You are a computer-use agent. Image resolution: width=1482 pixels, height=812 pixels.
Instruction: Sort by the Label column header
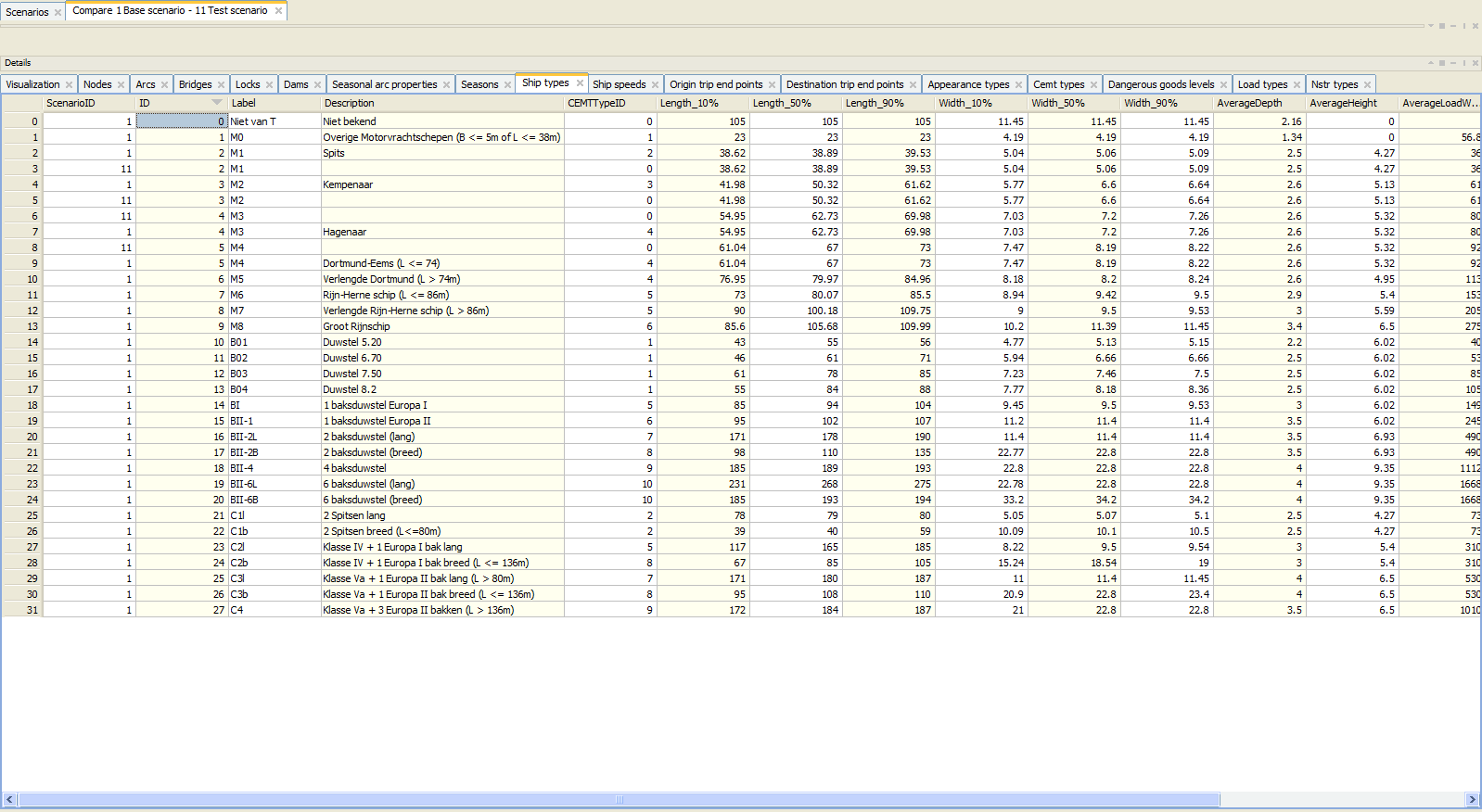coord(274,103)
